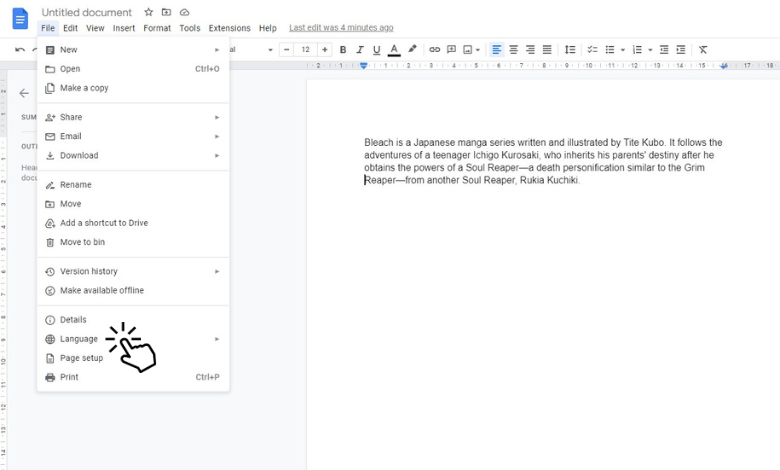Screen dimensions: 780x470
Task: Insert a checklist
Action: coord(592,50)
